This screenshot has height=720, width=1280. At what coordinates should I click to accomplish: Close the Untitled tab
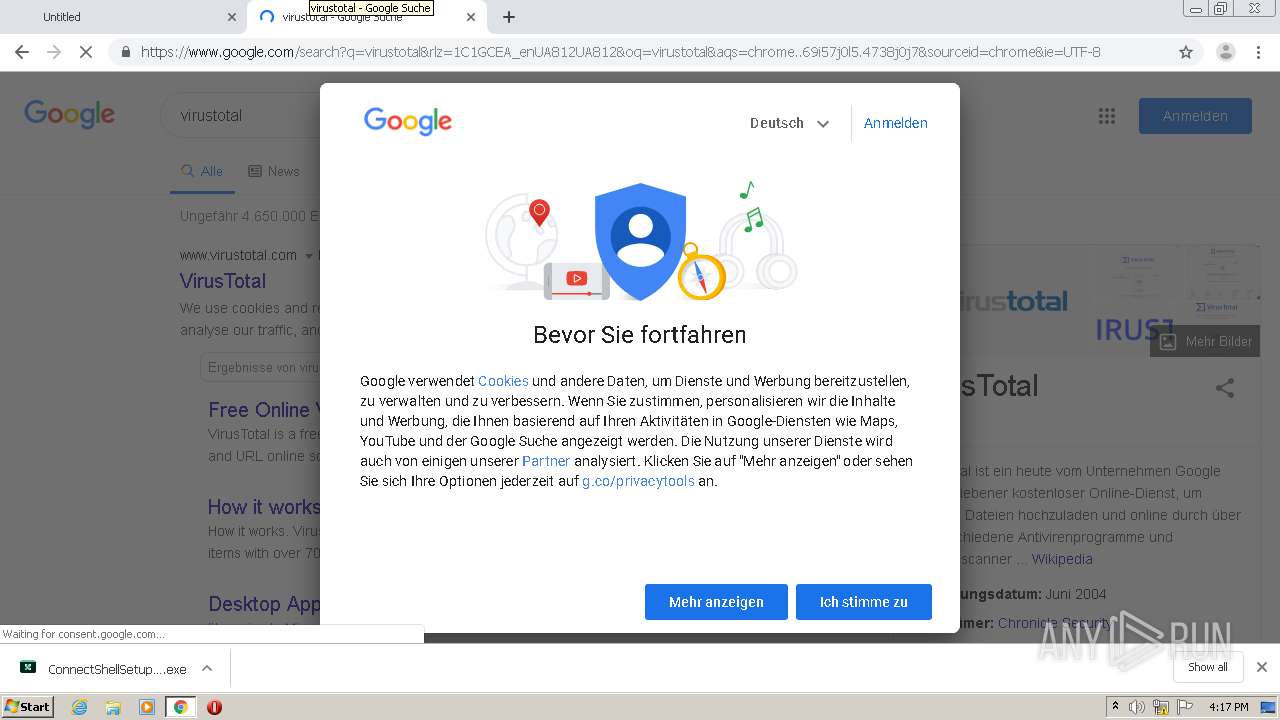point(232,17)
